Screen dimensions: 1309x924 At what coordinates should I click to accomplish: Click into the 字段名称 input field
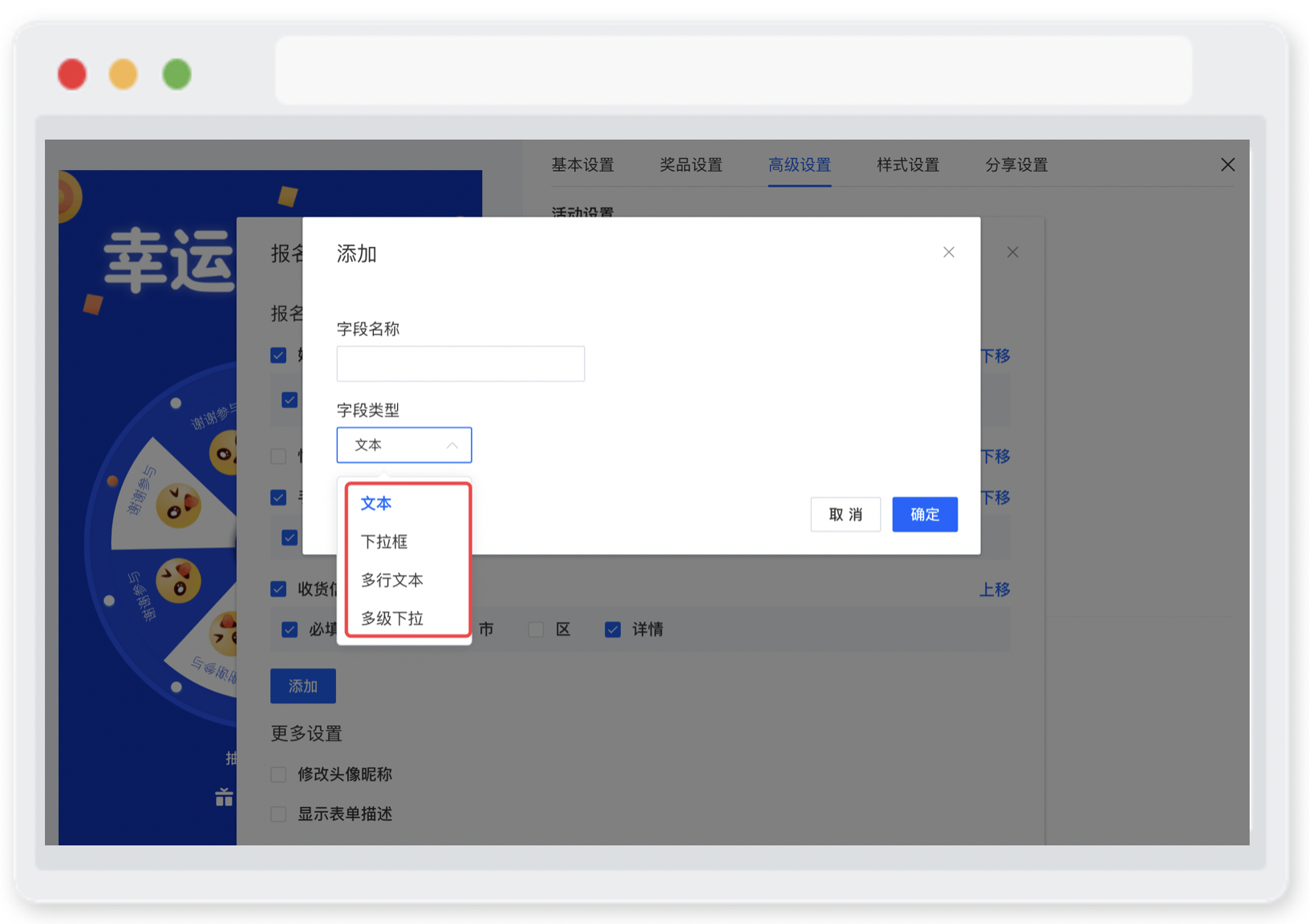pos(460,363)
